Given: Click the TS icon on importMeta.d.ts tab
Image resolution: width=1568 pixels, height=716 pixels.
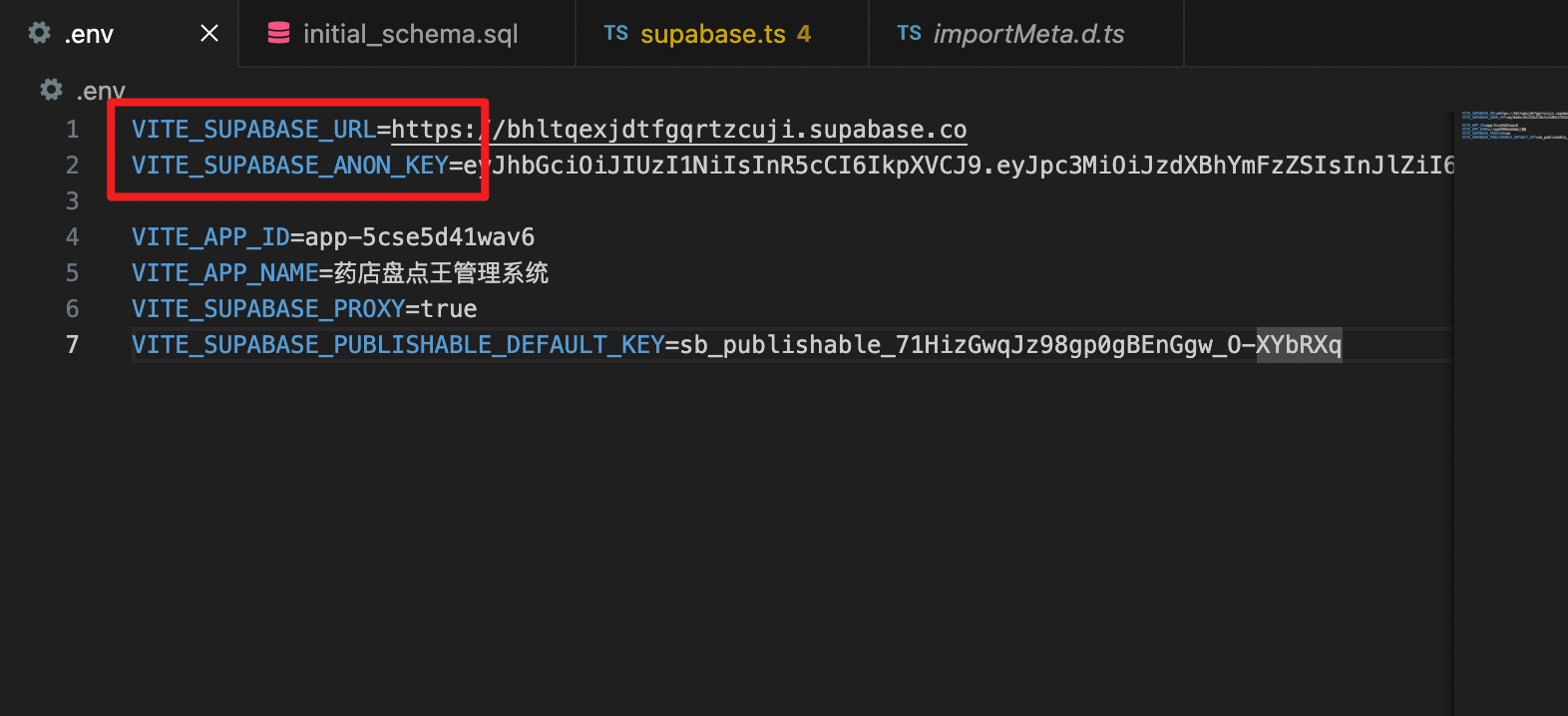Looking at the screenshot, I should point(910,33).
